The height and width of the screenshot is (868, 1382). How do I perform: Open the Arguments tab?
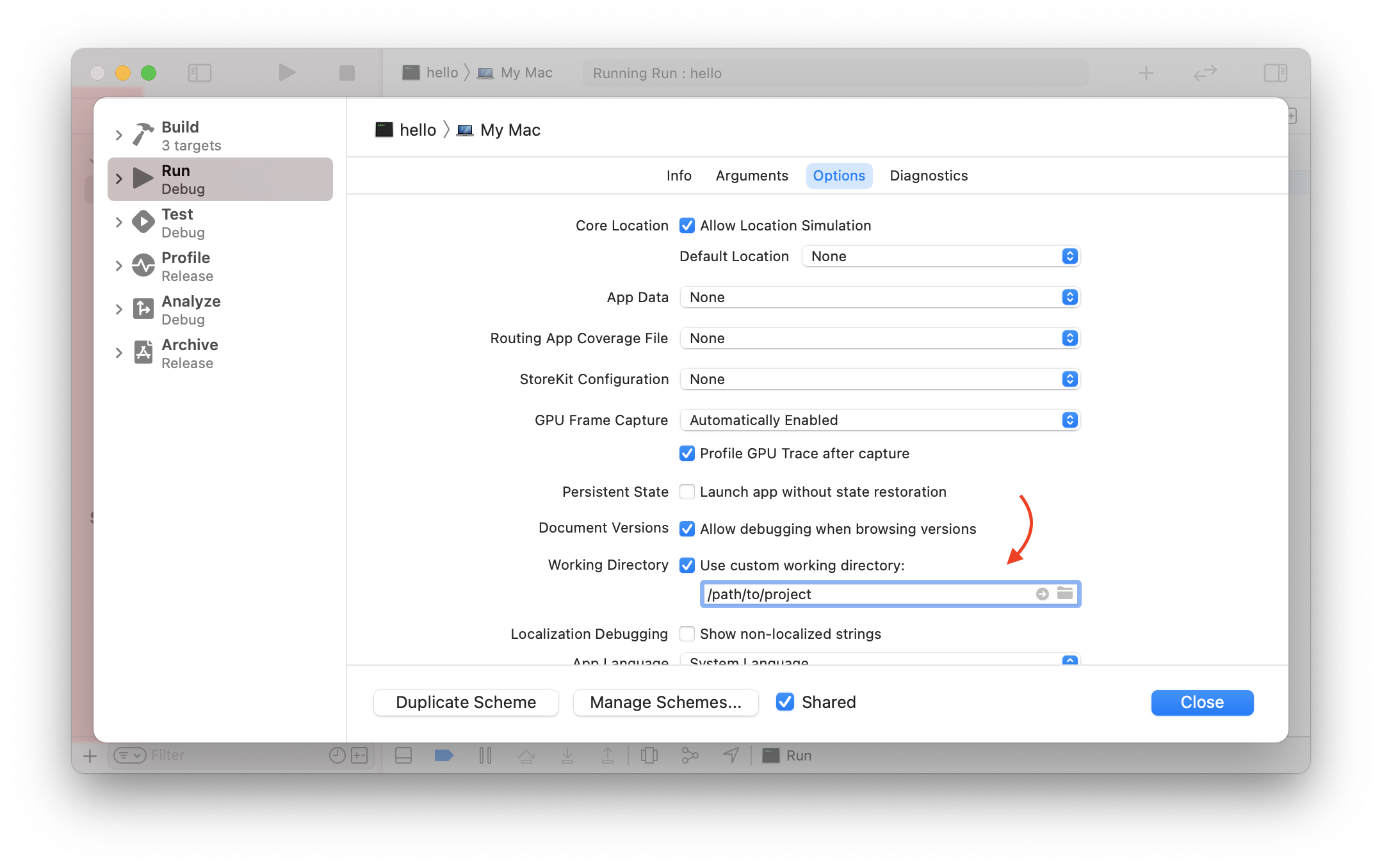pyautogui.click(x=751, y=175)
